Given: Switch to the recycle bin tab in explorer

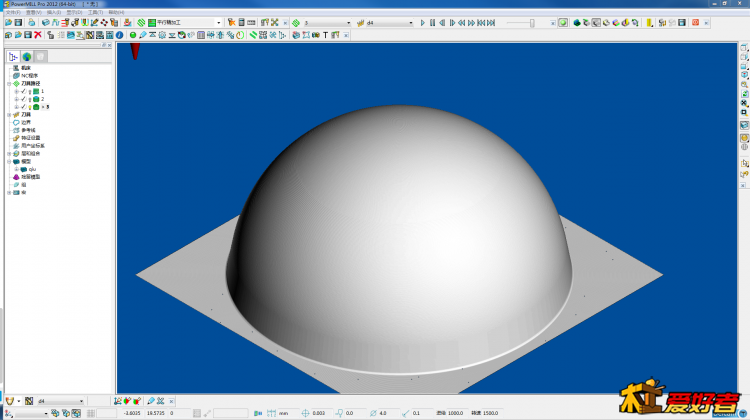Looking at the screenshot, I should 41,56.
